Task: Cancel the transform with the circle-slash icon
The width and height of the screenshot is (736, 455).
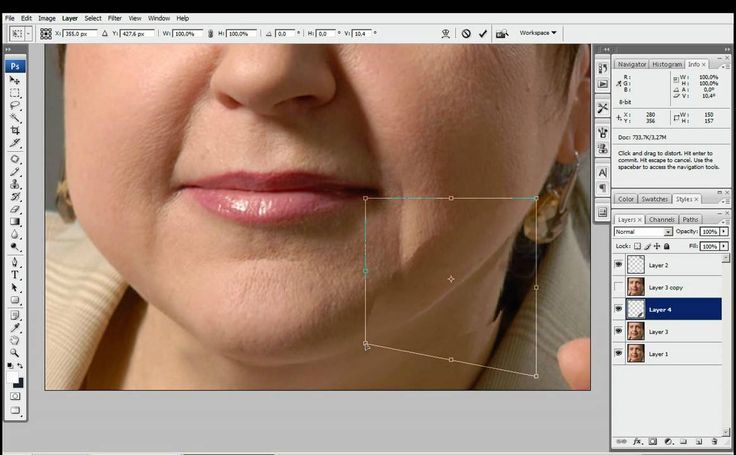Action: click(x=466, y=33)
